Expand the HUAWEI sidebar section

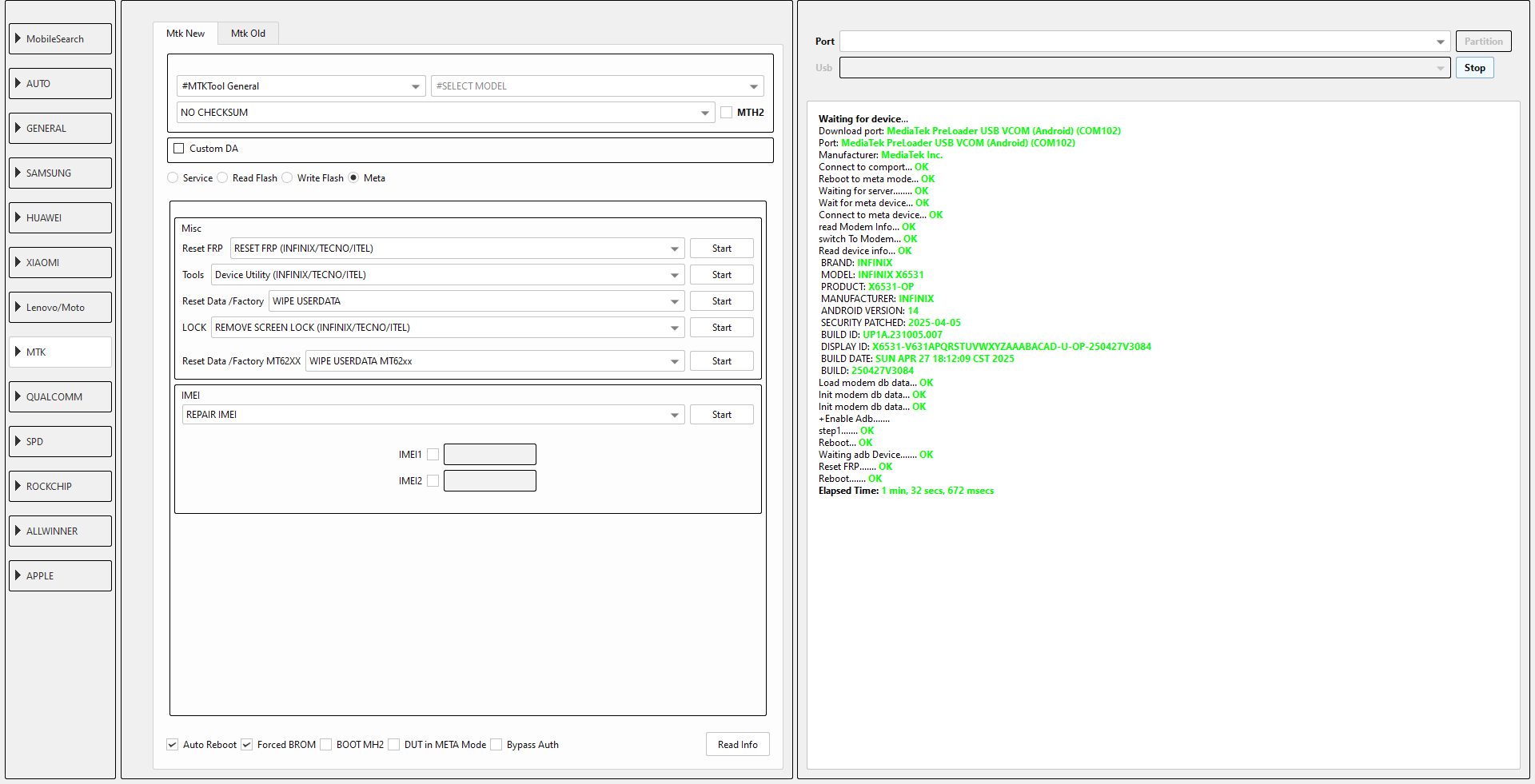tap(60, 217)
